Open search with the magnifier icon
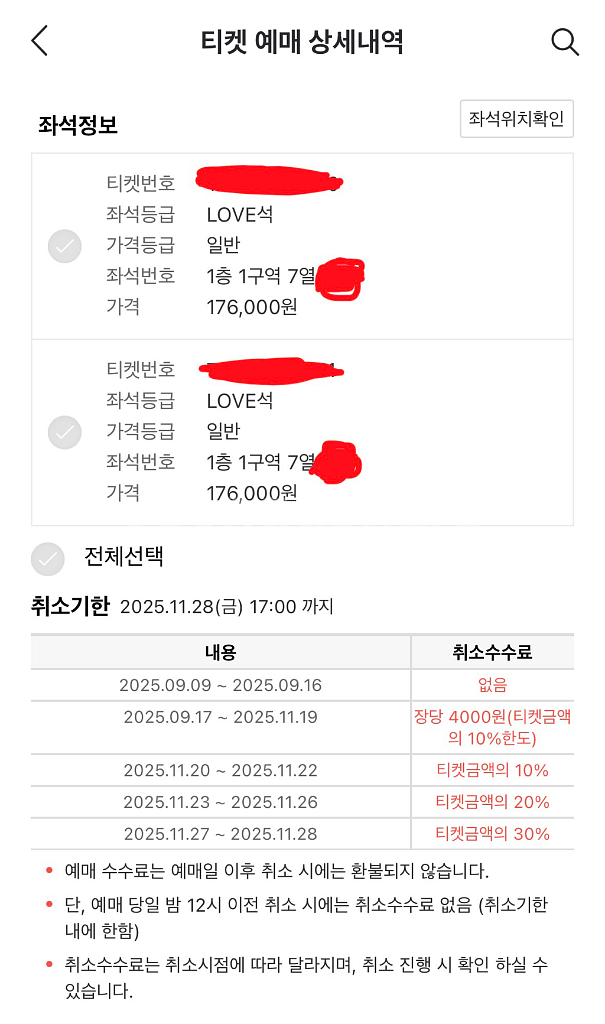This screenshot has height=1024, width=605. tap(565, 41)
